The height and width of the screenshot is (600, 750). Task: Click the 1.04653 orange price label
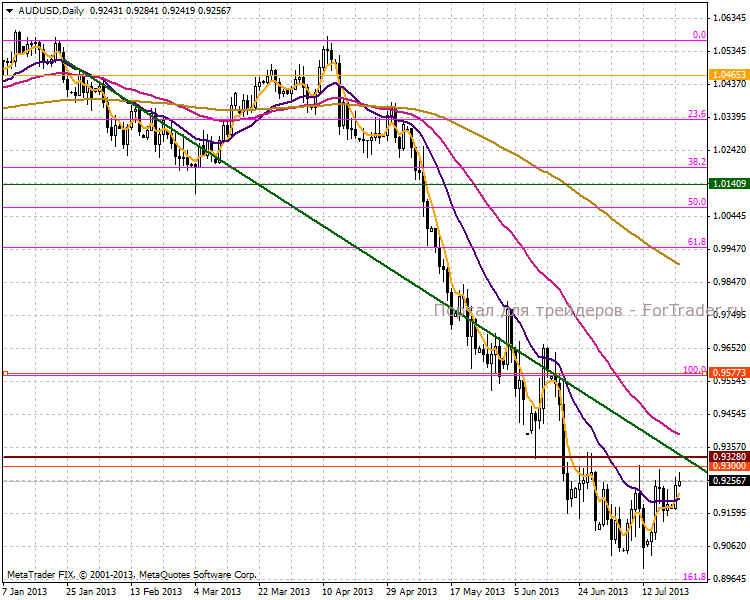point(729,75)
